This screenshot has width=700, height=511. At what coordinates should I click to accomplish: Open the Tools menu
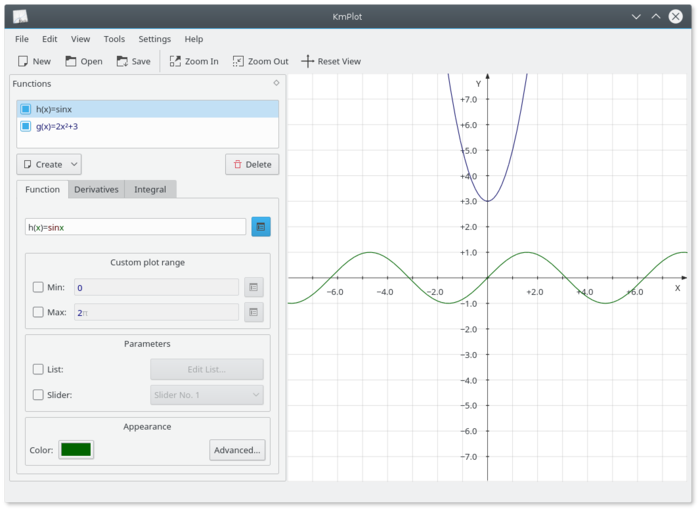[x=114, y=39]
